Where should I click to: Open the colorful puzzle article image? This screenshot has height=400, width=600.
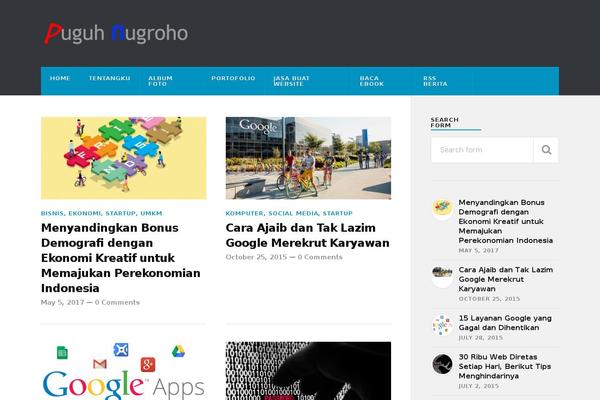coord(124,158)
